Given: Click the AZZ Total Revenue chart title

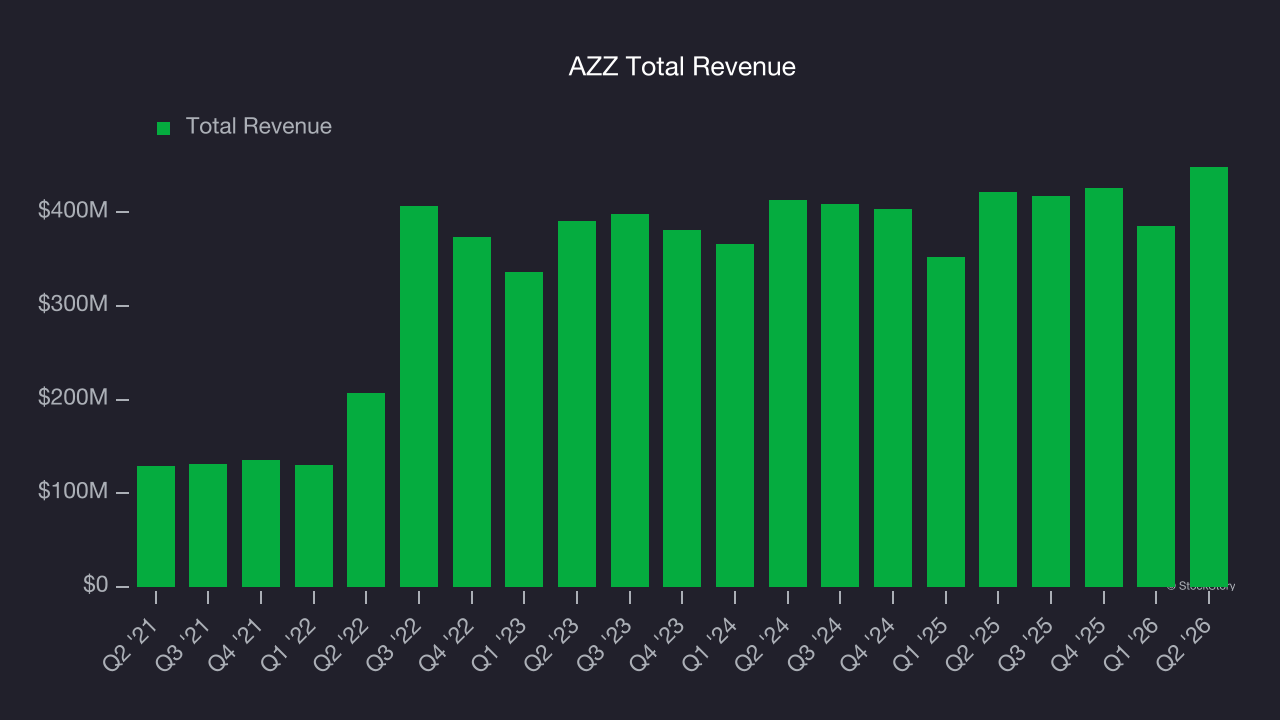Looking at the screenshot, I should click(x=682, y=67).
